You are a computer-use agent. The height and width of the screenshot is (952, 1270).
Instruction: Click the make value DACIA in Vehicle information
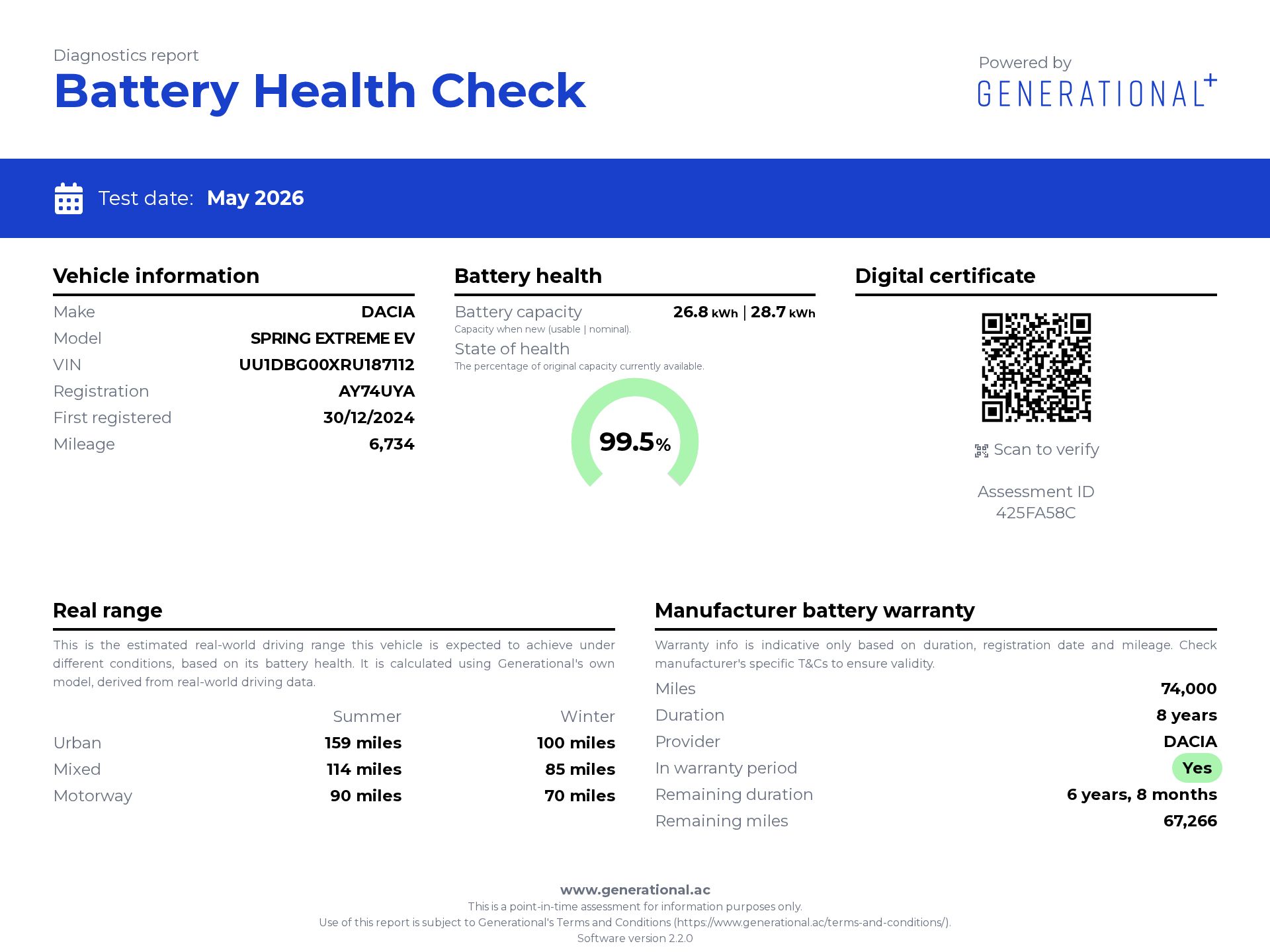pyautogui.click(x=388, y=312)
